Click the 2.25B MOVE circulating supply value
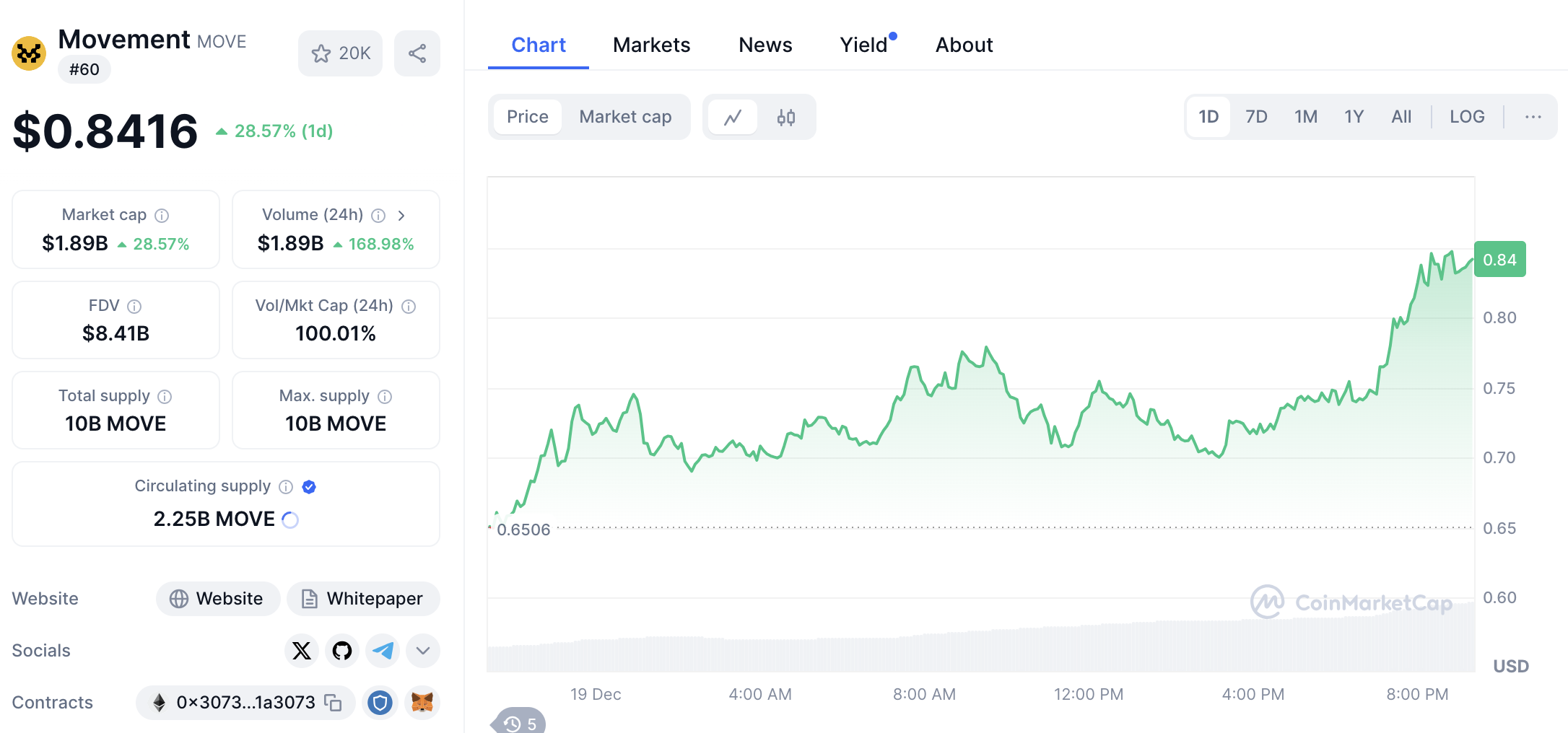 point(214,519)
